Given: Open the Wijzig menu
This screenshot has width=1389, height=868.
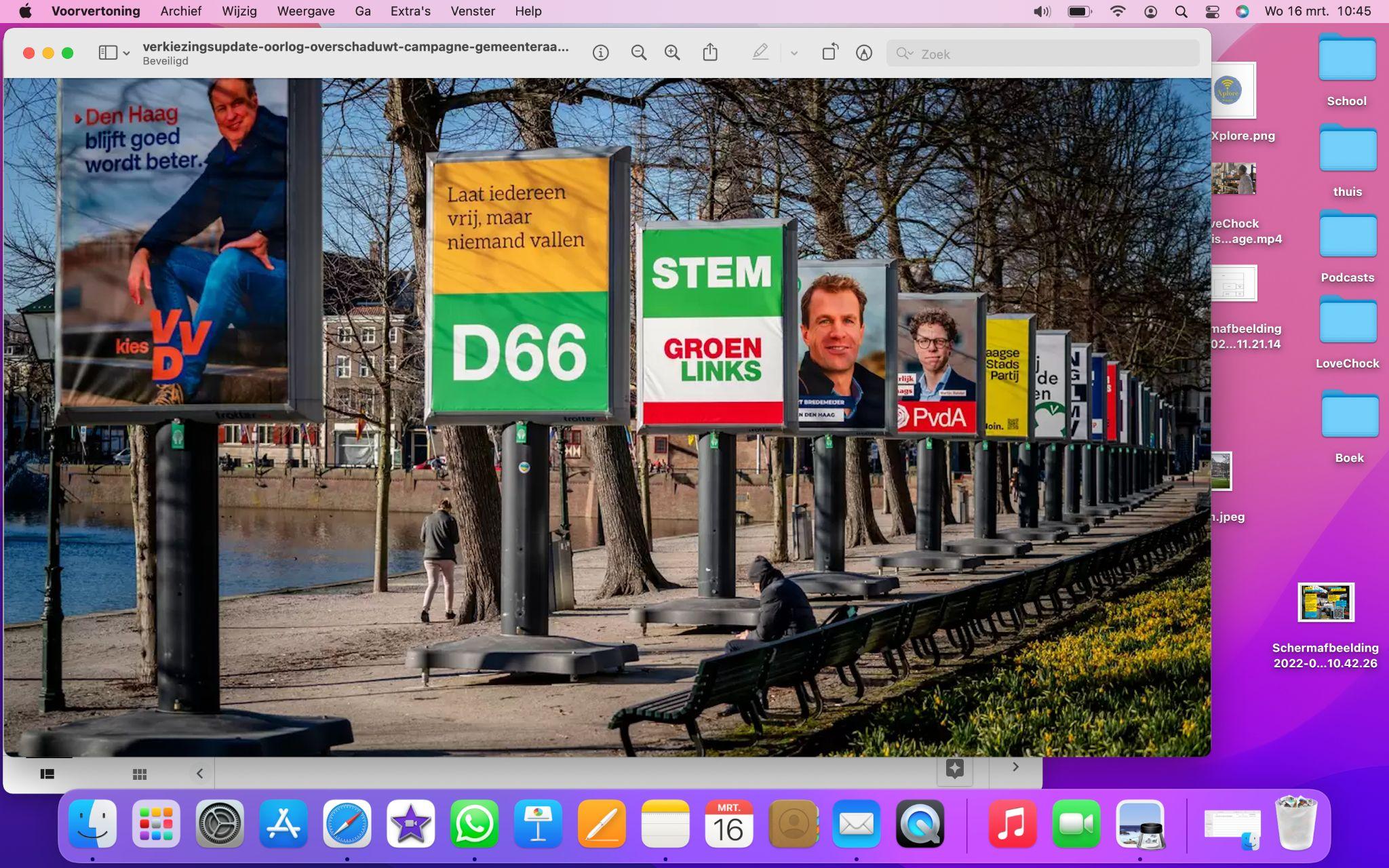Looking at the screenshot, I should (239, 11).
